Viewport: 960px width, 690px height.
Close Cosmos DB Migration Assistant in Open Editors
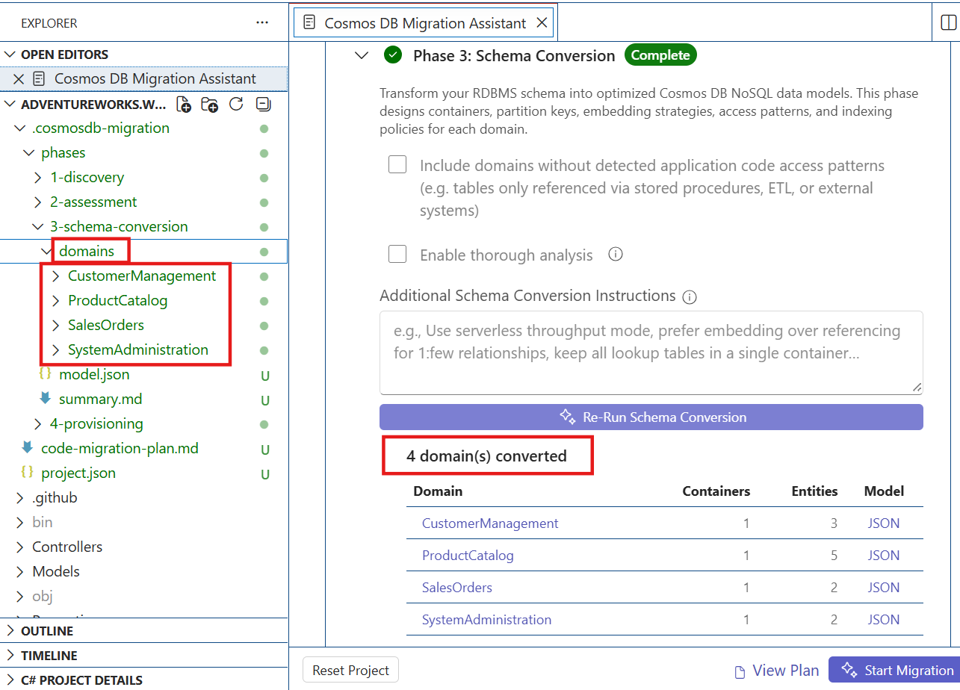click(x=18, y=79)
